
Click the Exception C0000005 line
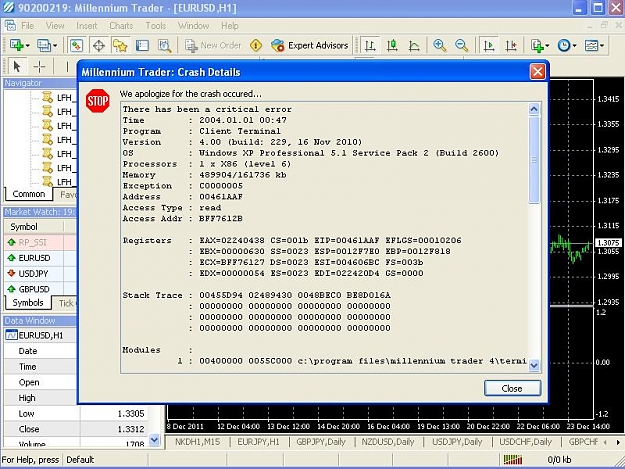point(183,186)
